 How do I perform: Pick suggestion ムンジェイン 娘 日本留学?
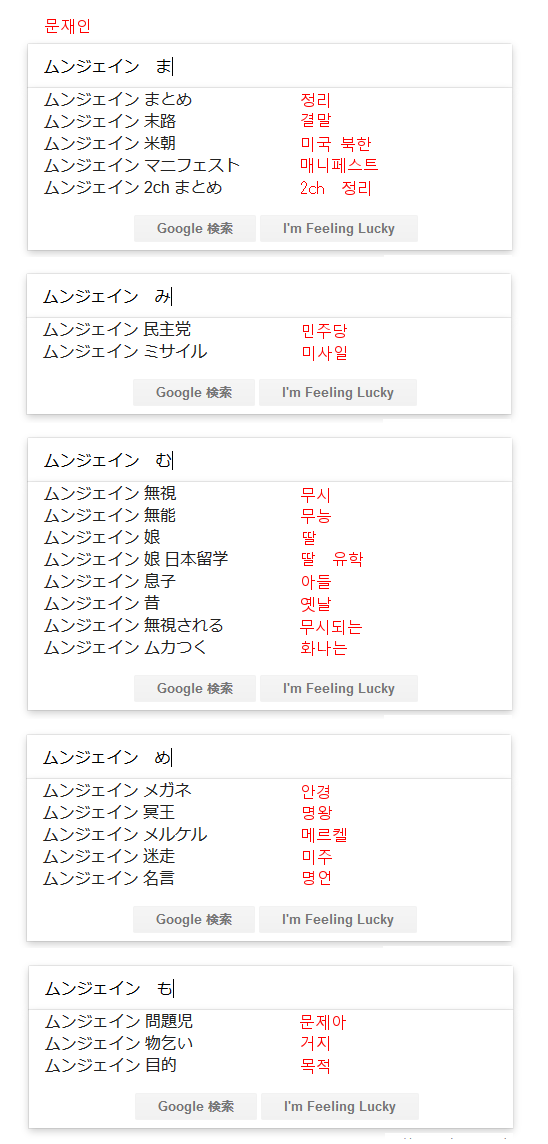(x=136, y=560)
